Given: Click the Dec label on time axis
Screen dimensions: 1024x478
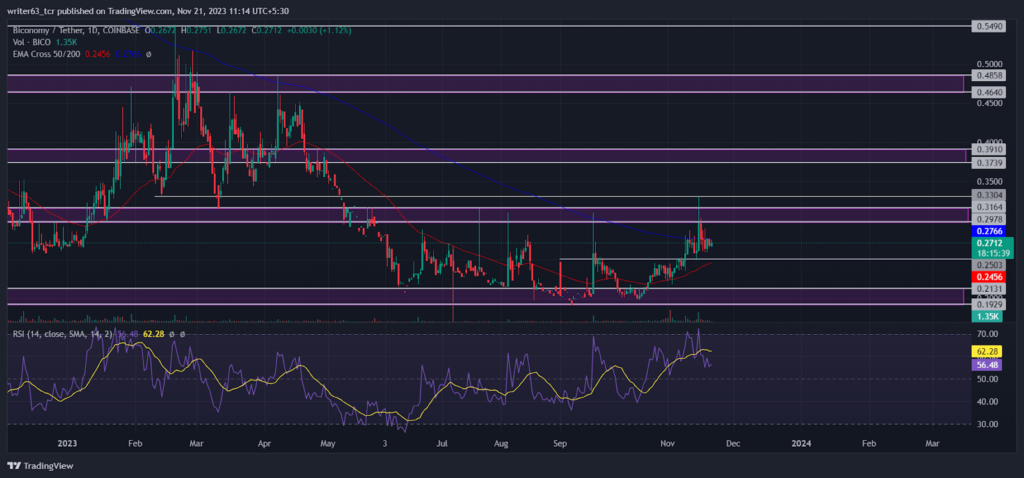Looking at the screenshot, I should (x=733, y=443).
